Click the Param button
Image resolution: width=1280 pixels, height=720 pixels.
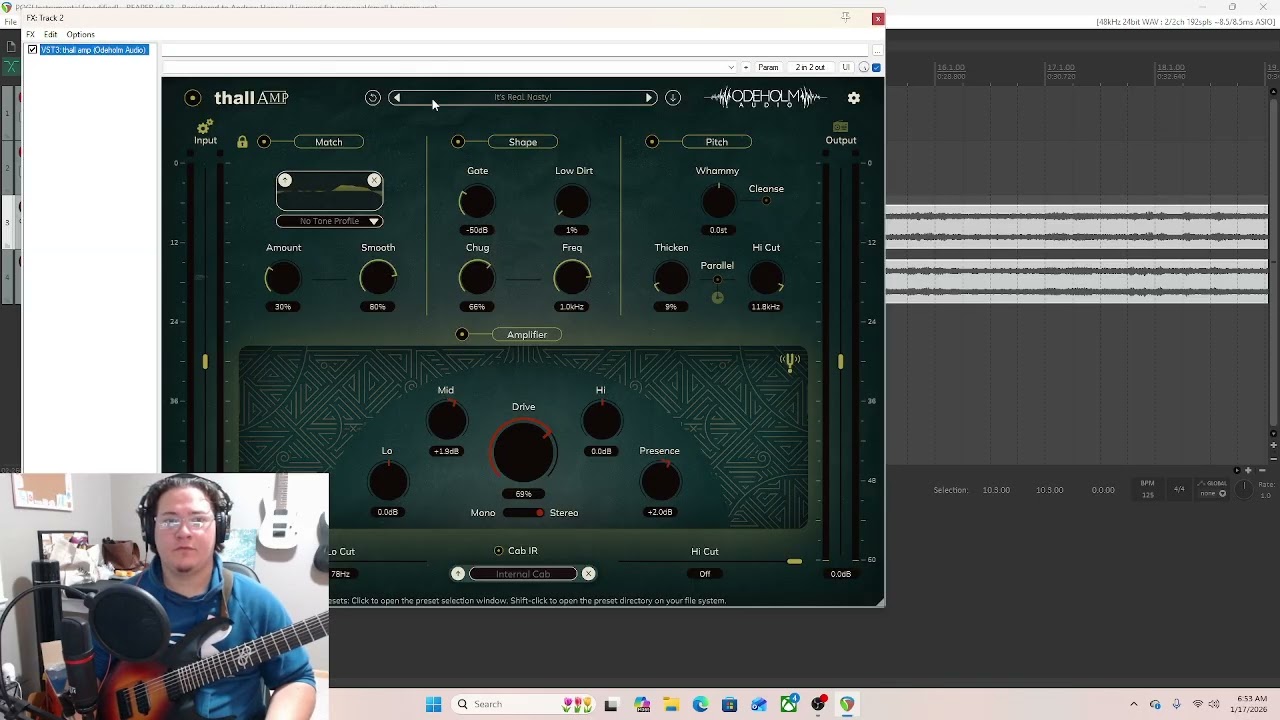(x=768, y=68)
